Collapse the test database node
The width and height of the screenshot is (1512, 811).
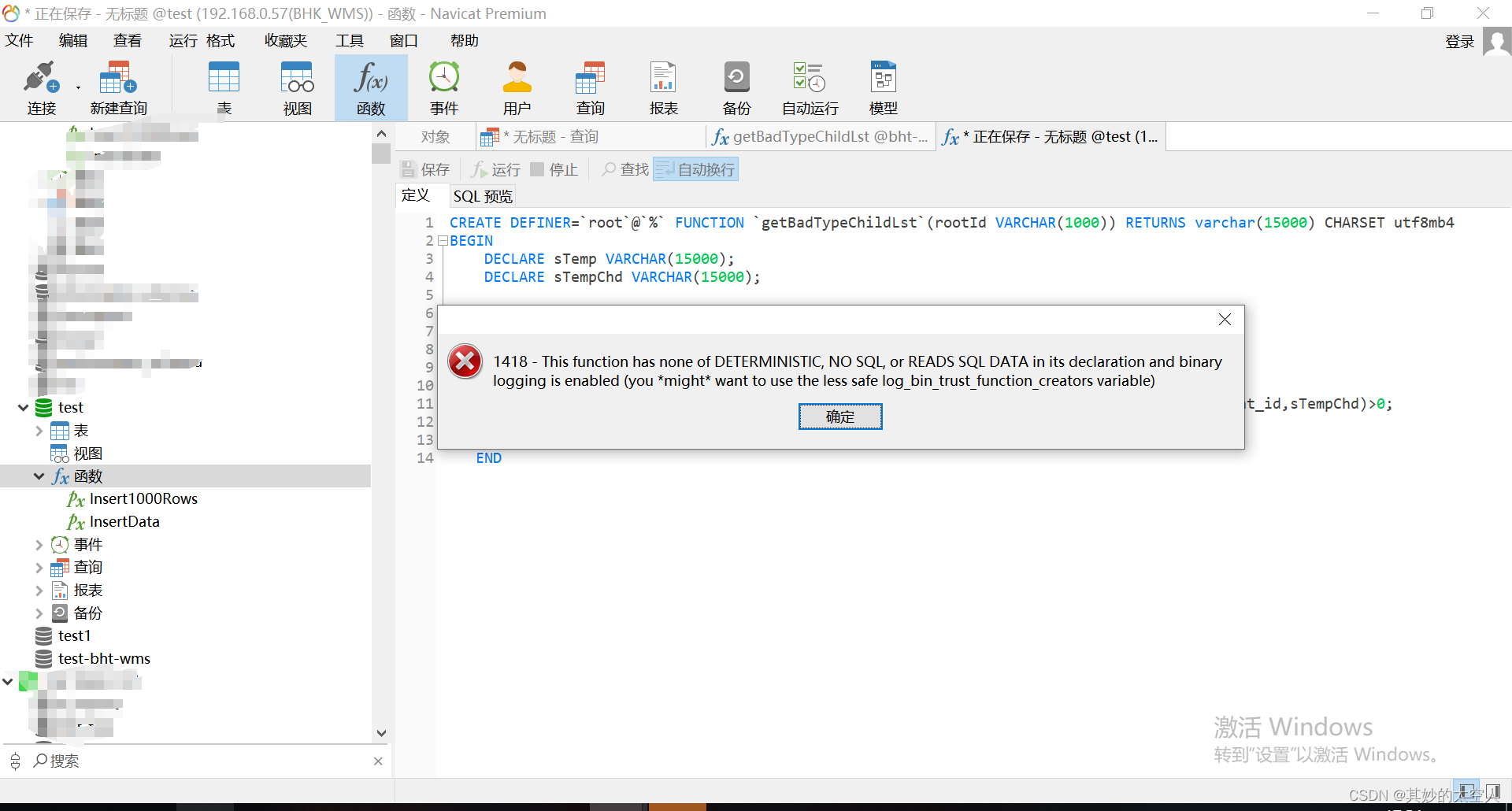(23, 407)
